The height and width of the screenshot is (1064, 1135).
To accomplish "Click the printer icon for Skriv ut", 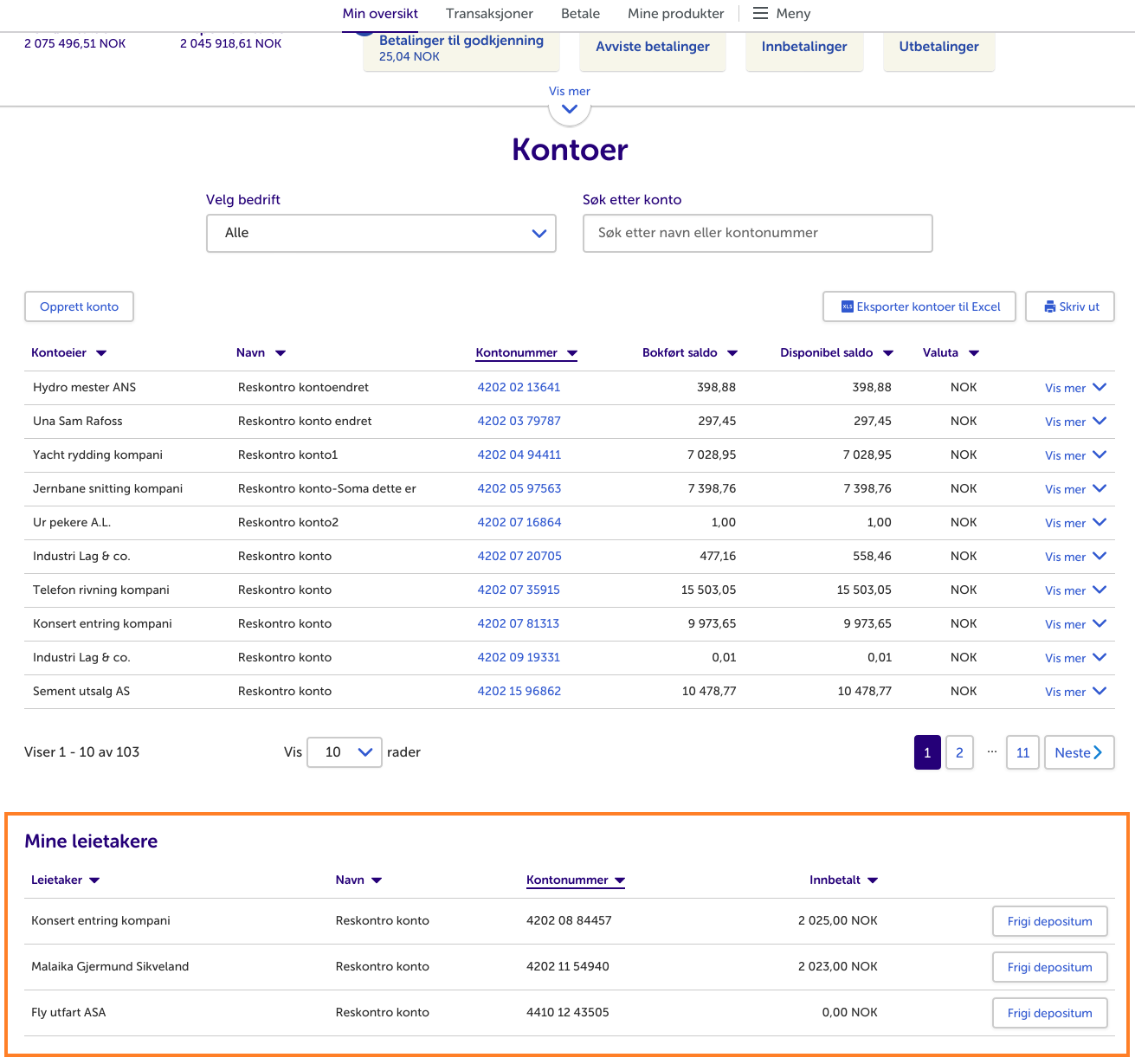I will [1049, 306].
